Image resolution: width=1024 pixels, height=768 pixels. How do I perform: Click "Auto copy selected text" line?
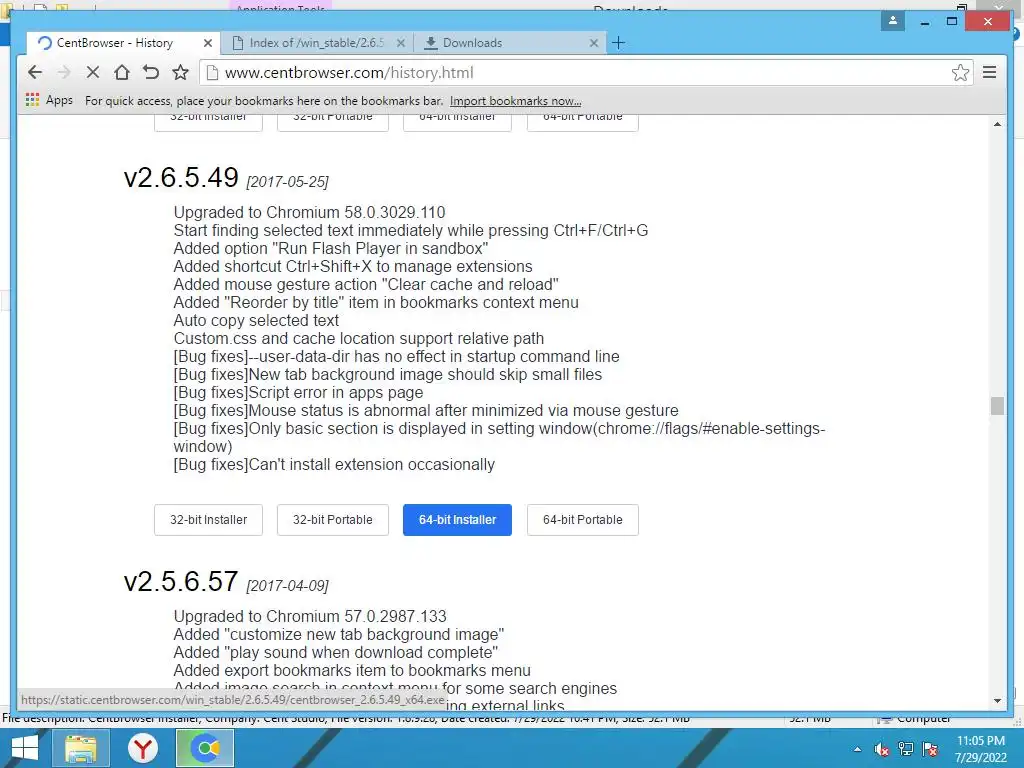pos(256,321)
